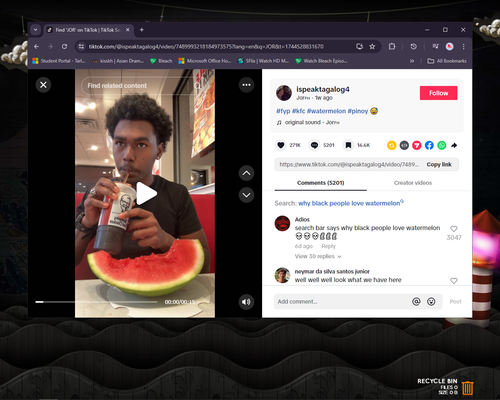
Task: Expand View 30 replies
Action: 318,256
